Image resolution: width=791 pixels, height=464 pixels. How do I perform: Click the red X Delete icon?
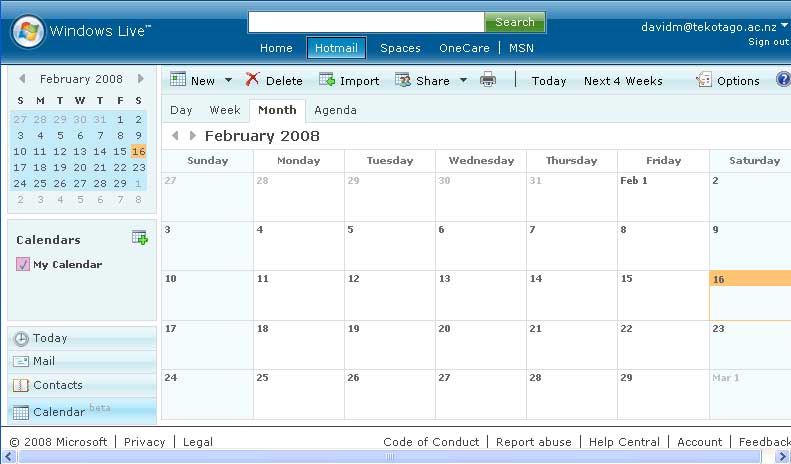[x=252, y=79]
